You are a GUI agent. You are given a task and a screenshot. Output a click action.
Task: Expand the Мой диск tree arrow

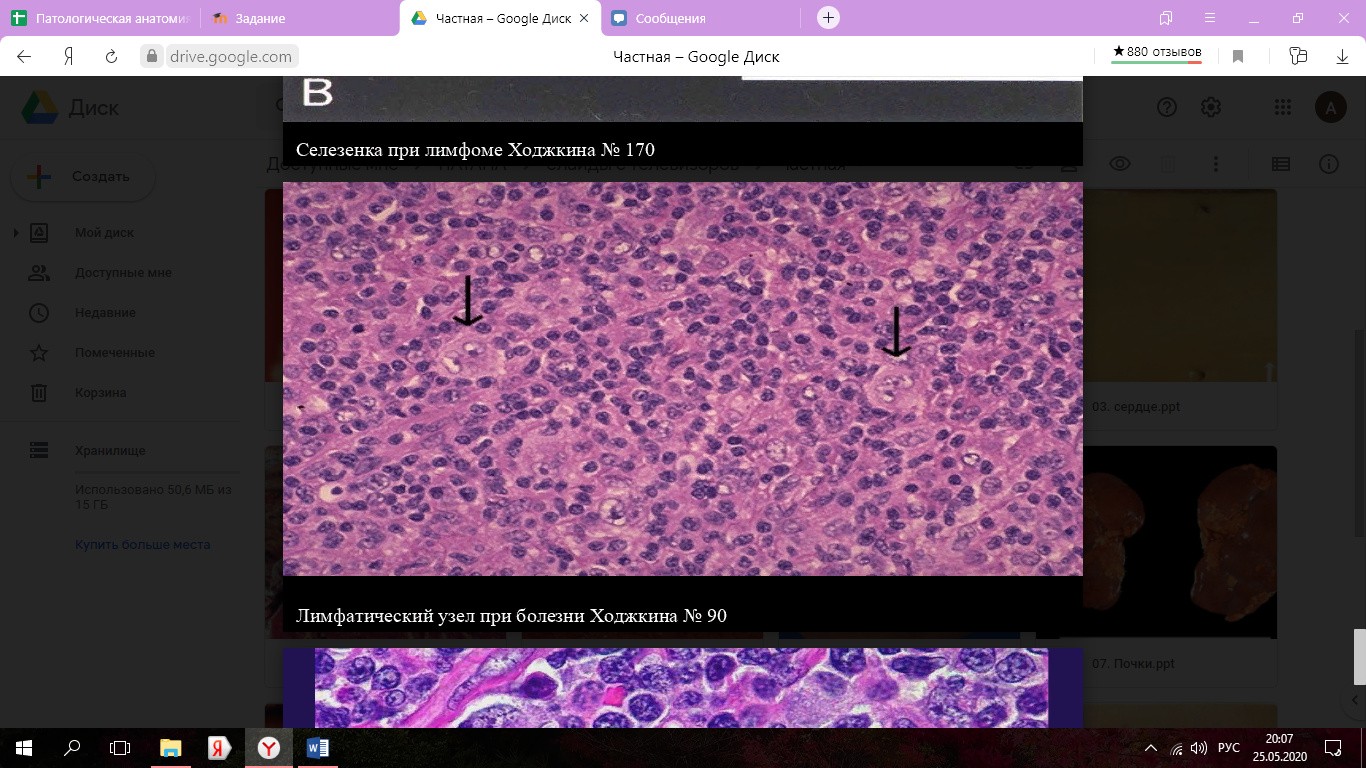[x=15, y=233]
